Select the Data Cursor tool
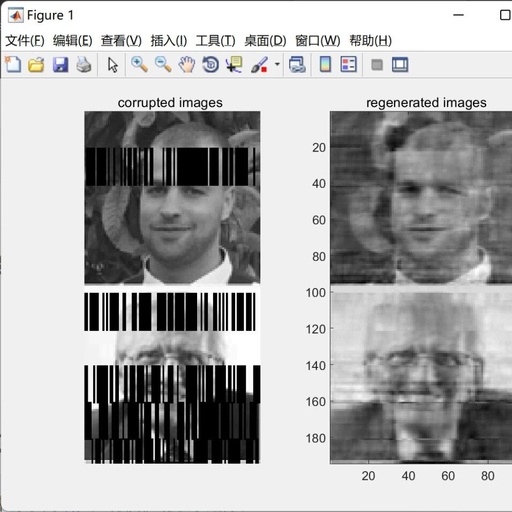The image size is (512, 512). (234, 64)
